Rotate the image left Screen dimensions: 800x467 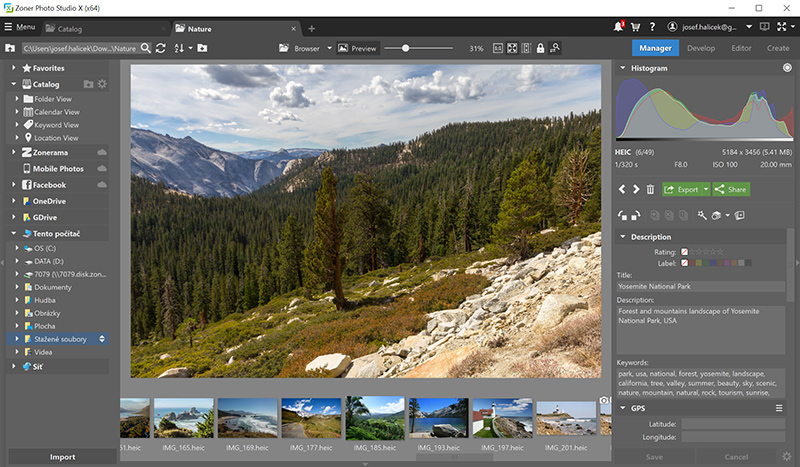point(622,215)
